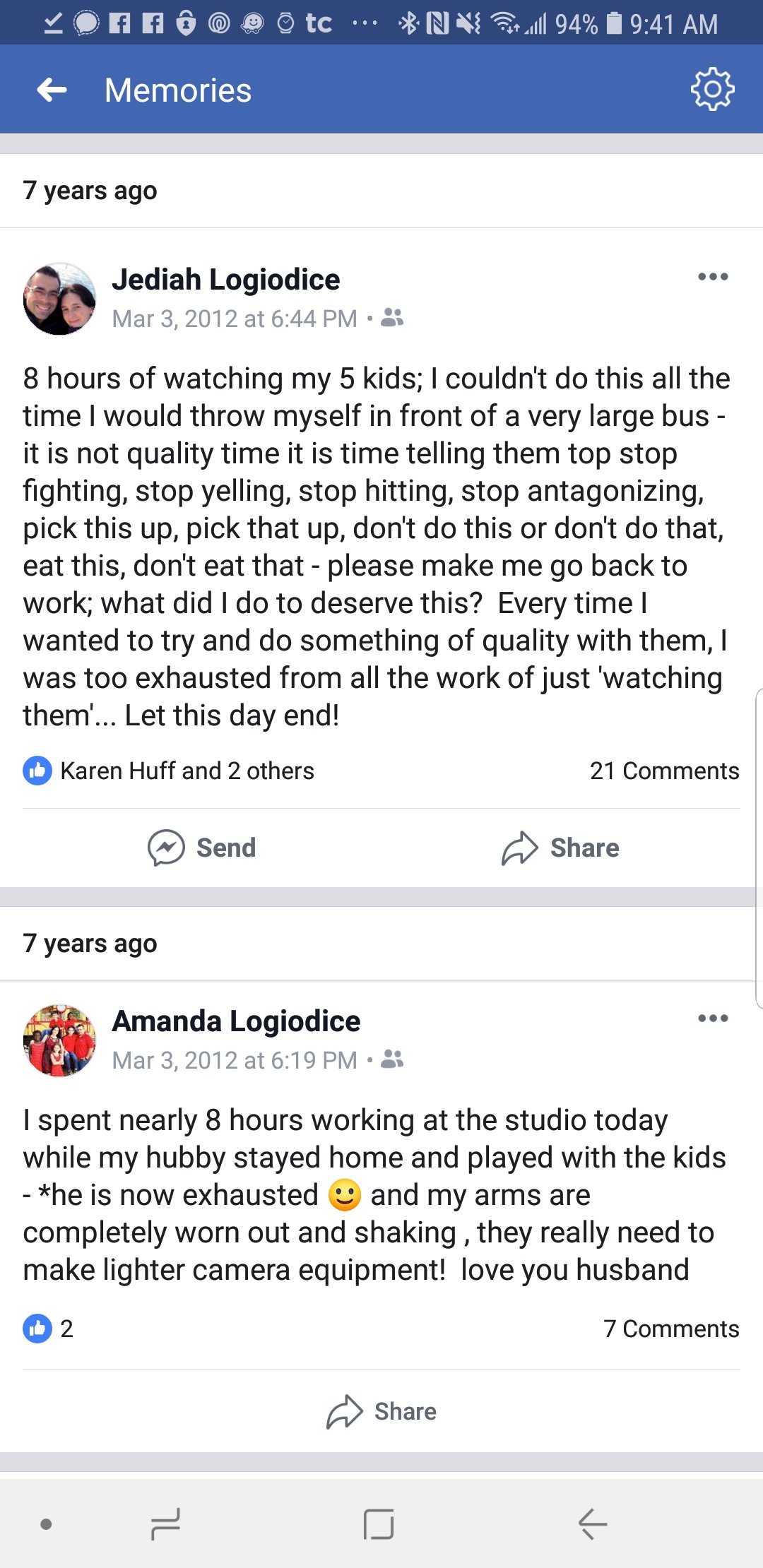View the 7 Comments on Amanda's post

pos(671,1329)
